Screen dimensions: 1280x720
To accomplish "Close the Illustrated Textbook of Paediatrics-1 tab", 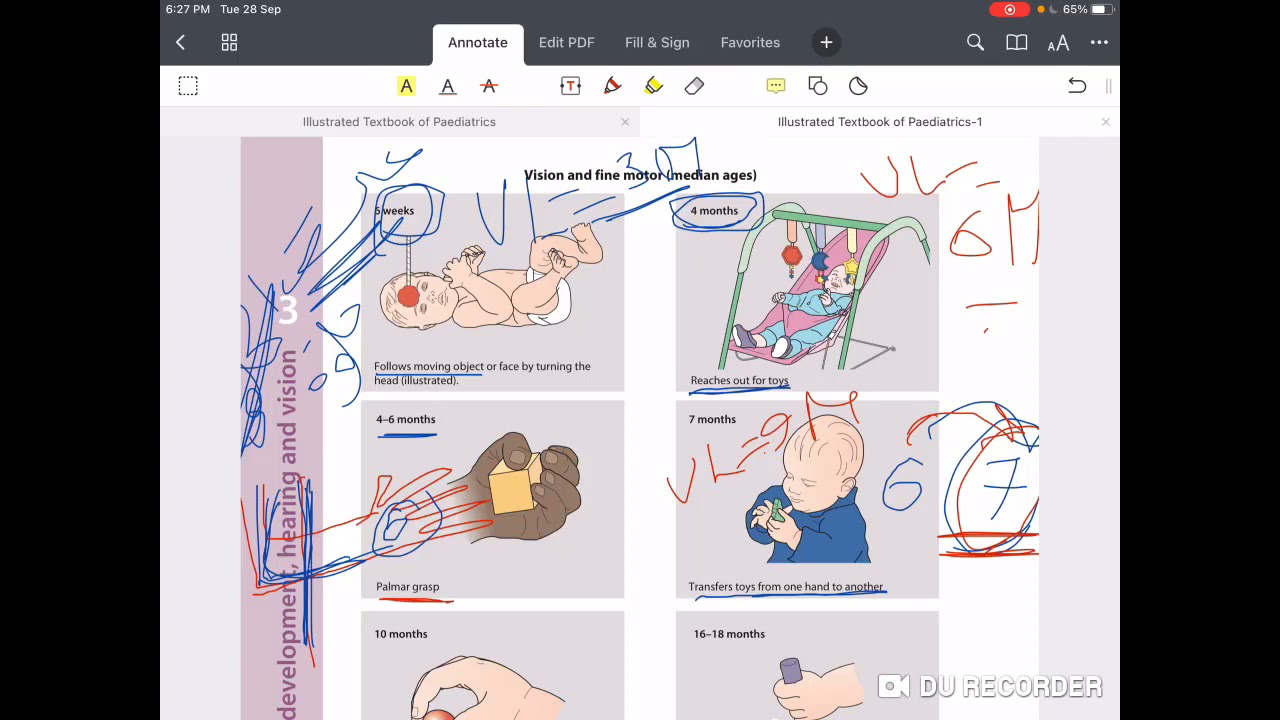I will (1105, 122).
